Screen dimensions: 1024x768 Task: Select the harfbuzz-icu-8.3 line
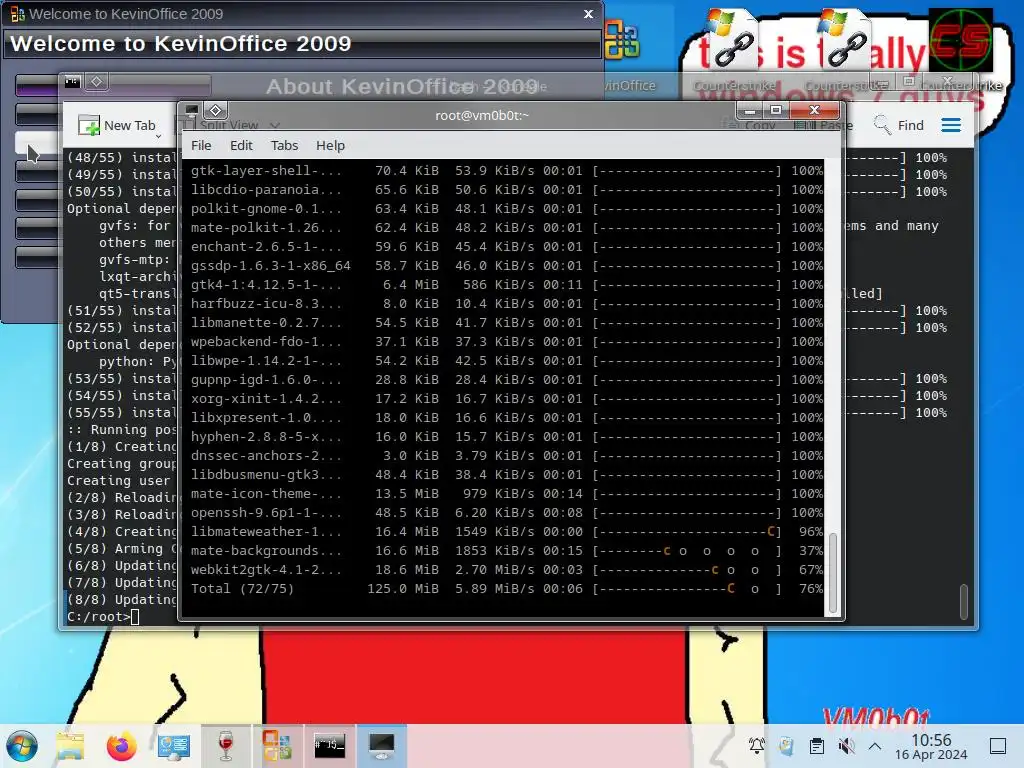click(506, 304)
